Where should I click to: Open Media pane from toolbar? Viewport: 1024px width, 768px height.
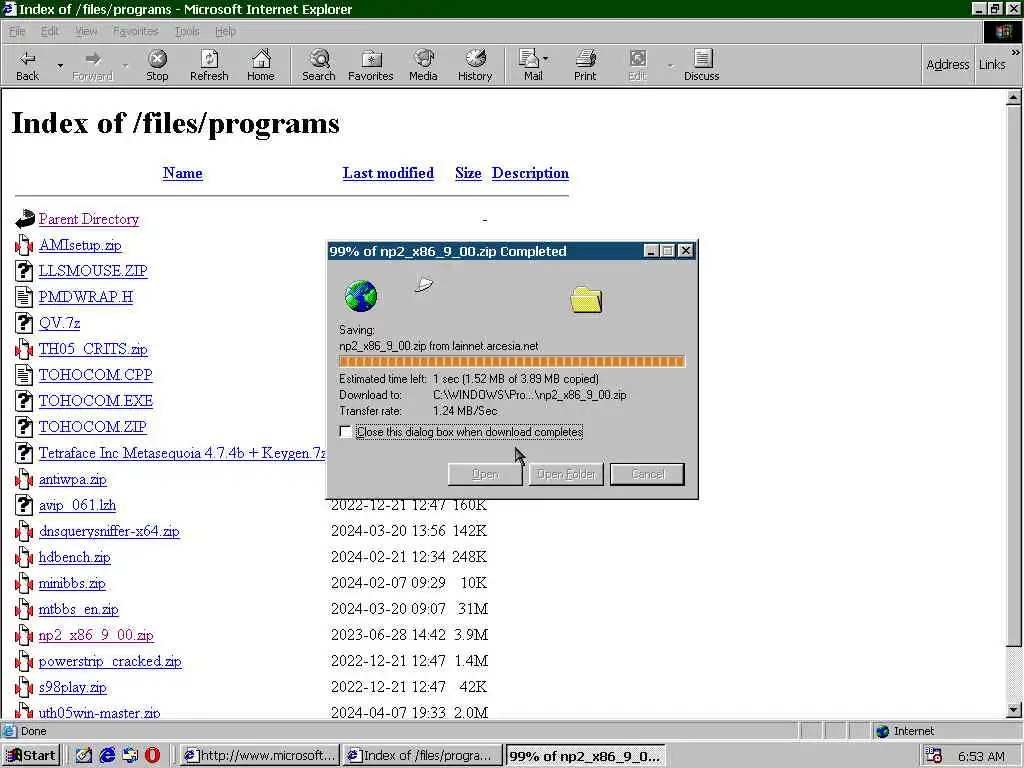423,65
